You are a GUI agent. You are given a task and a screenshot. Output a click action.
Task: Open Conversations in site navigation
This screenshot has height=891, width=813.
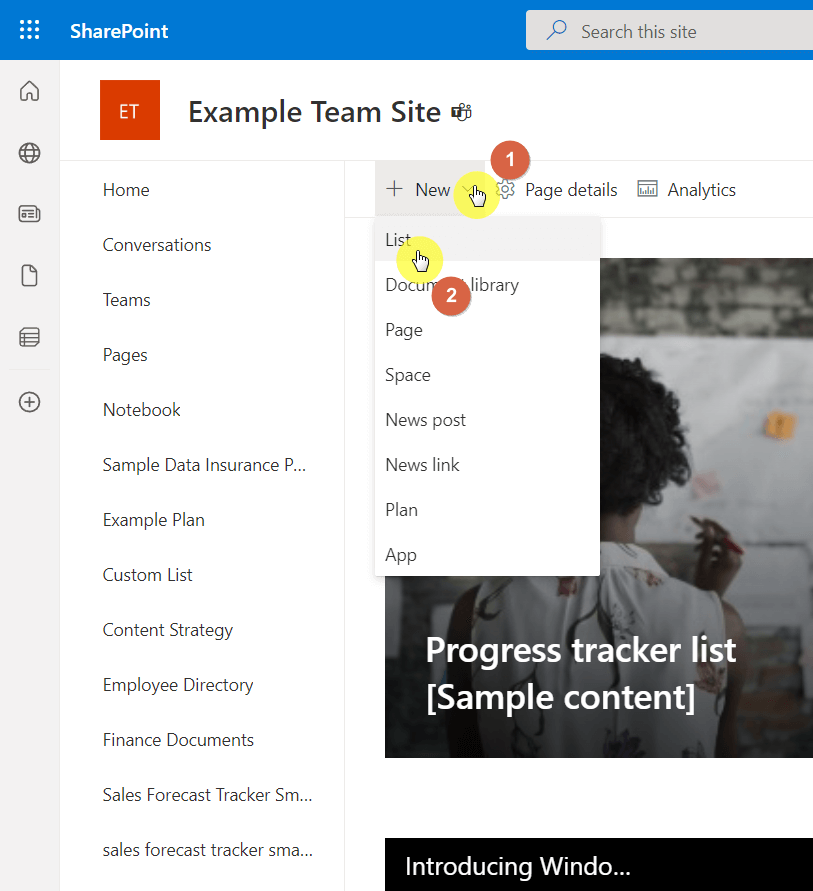(x=157, y=245)
